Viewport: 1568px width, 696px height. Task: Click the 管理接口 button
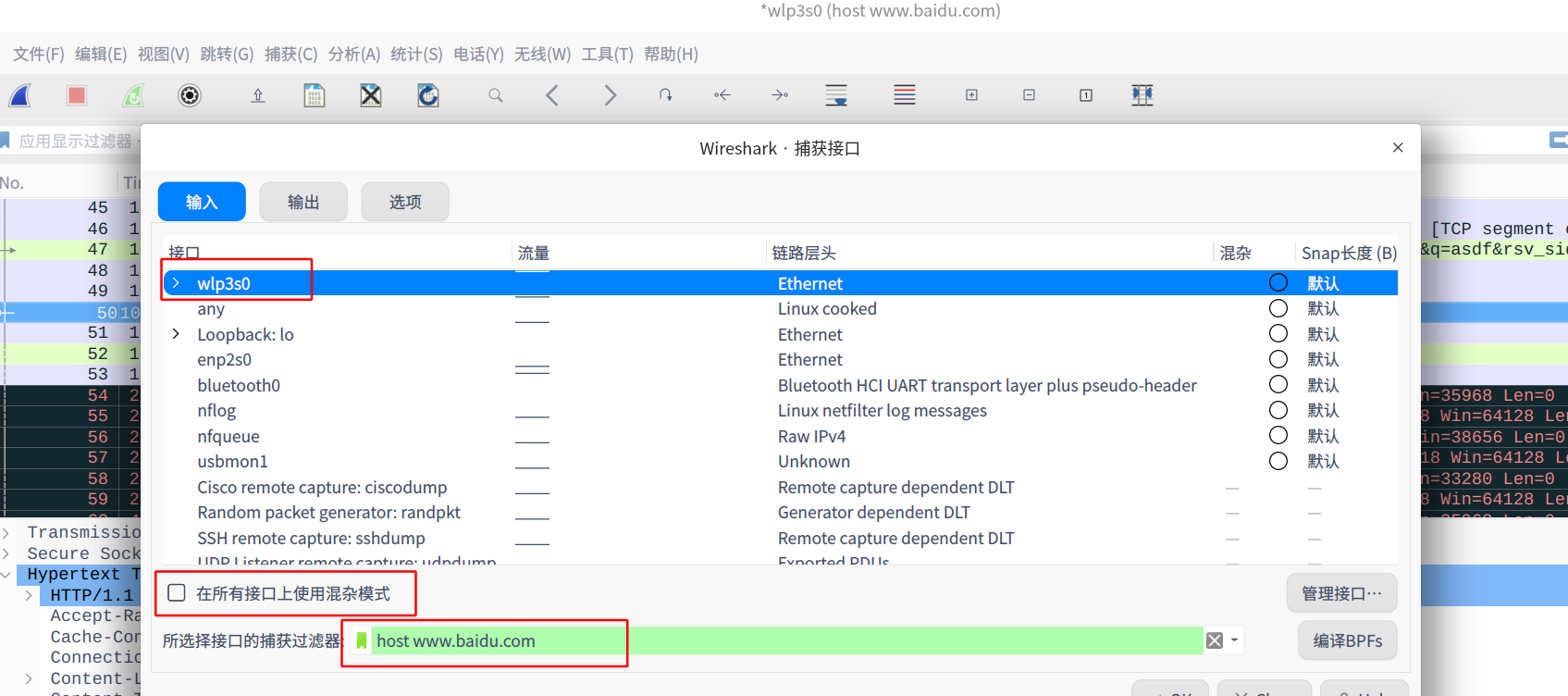coord(1341,593)
